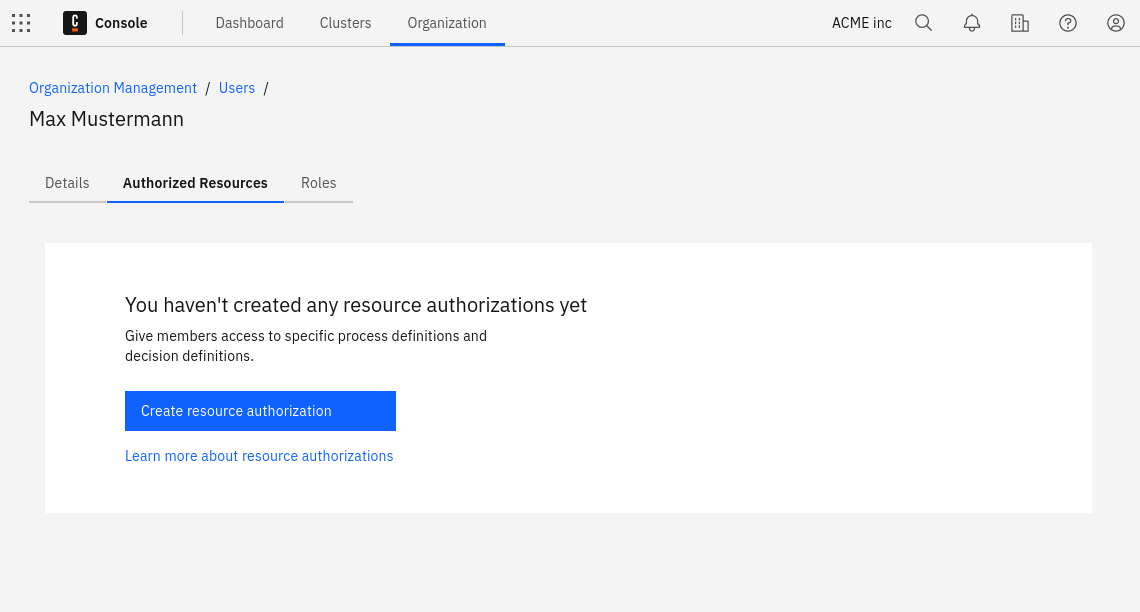
Task: Show notifications via the bell icon
Action: click(971, 23)
